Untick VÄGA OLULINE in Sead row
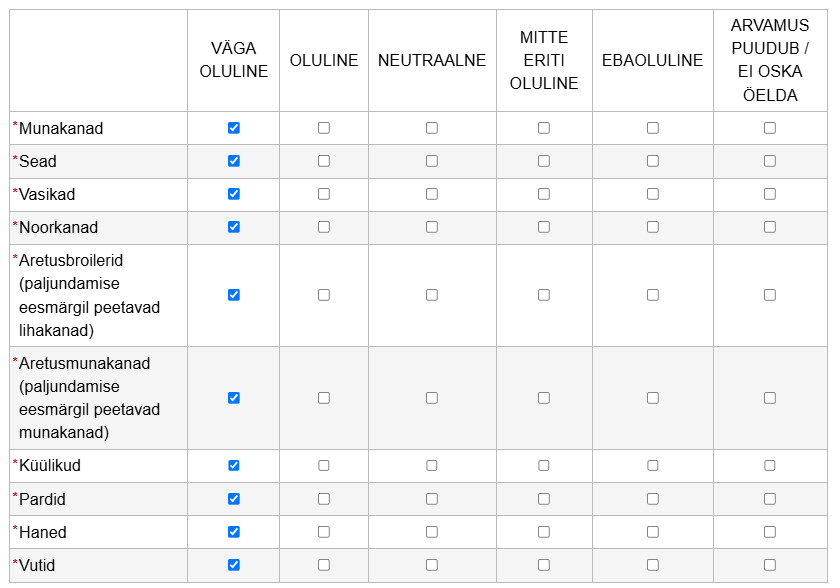 click(x=234, y=161)
